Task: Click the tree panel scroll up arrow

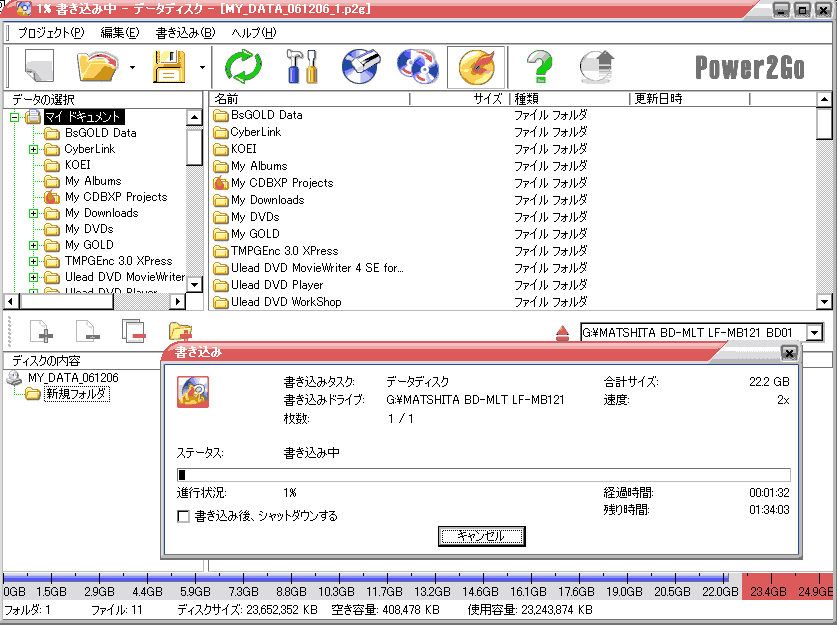Action: [194, 117]
